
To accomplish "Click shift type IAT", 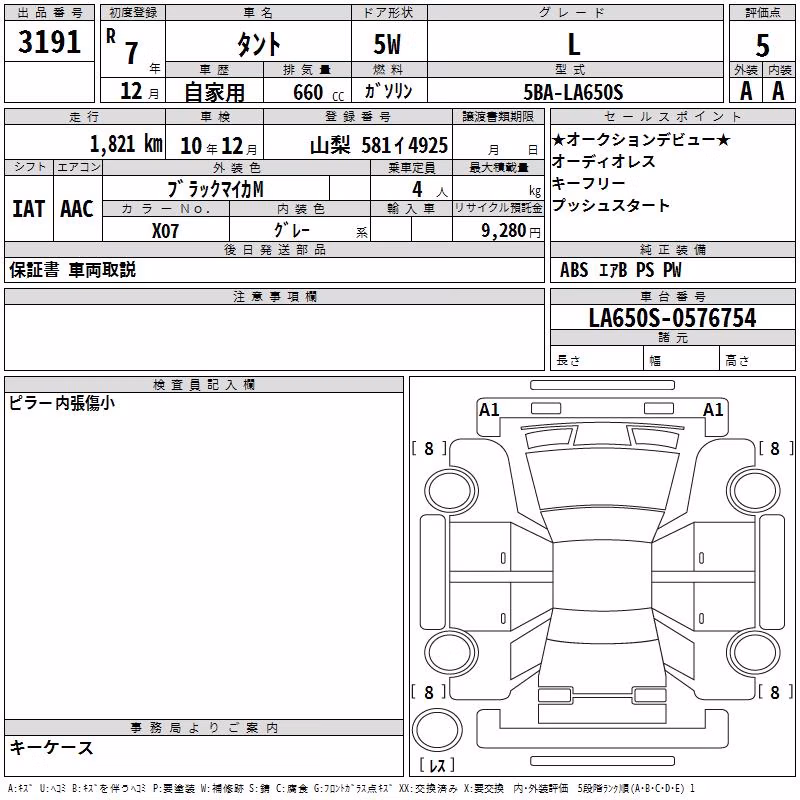I will (x=29, y=209).
